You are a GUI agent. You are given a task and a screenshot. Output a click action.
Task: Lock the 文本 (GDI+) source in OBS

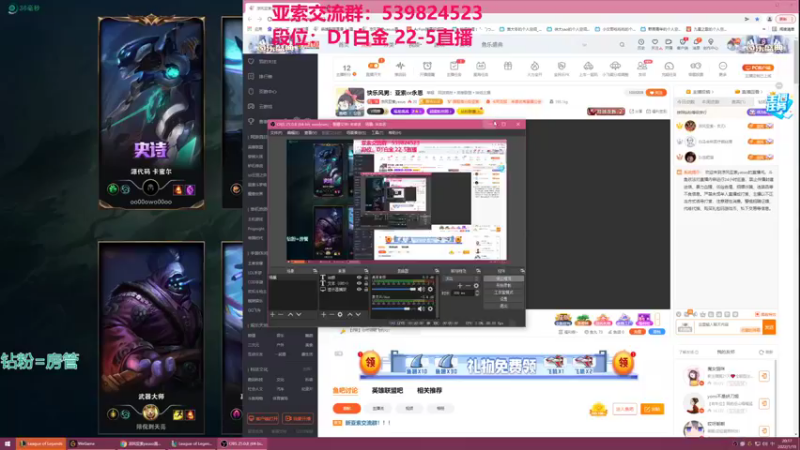366,283
